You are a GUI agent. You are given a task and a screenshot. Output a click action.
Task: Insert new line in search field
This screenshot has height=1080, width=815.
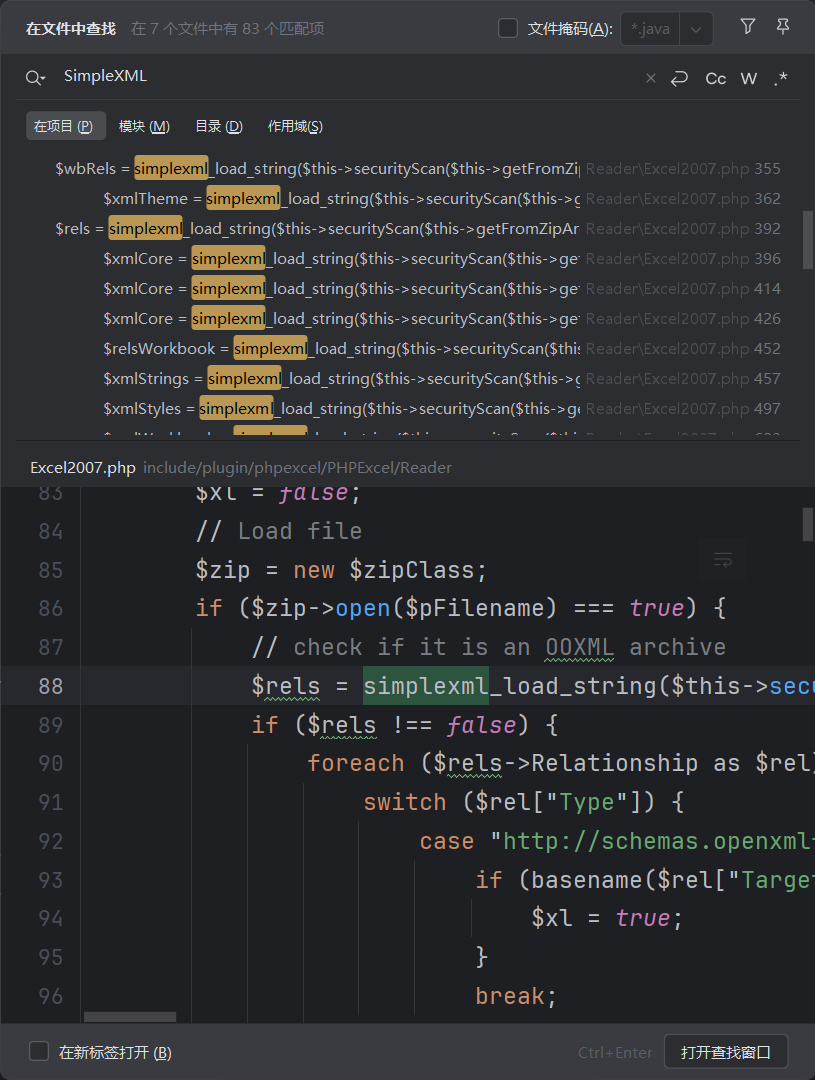pyautogui.click(x=679, y=79)
